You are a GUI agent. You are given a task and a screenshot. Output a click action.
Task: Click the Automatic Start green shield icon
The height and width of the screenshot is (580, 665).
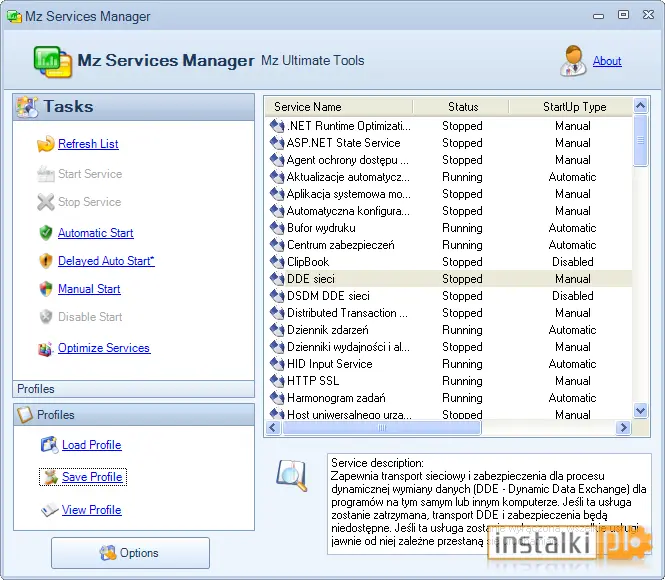pyautogui.click(x=45, y=233)
